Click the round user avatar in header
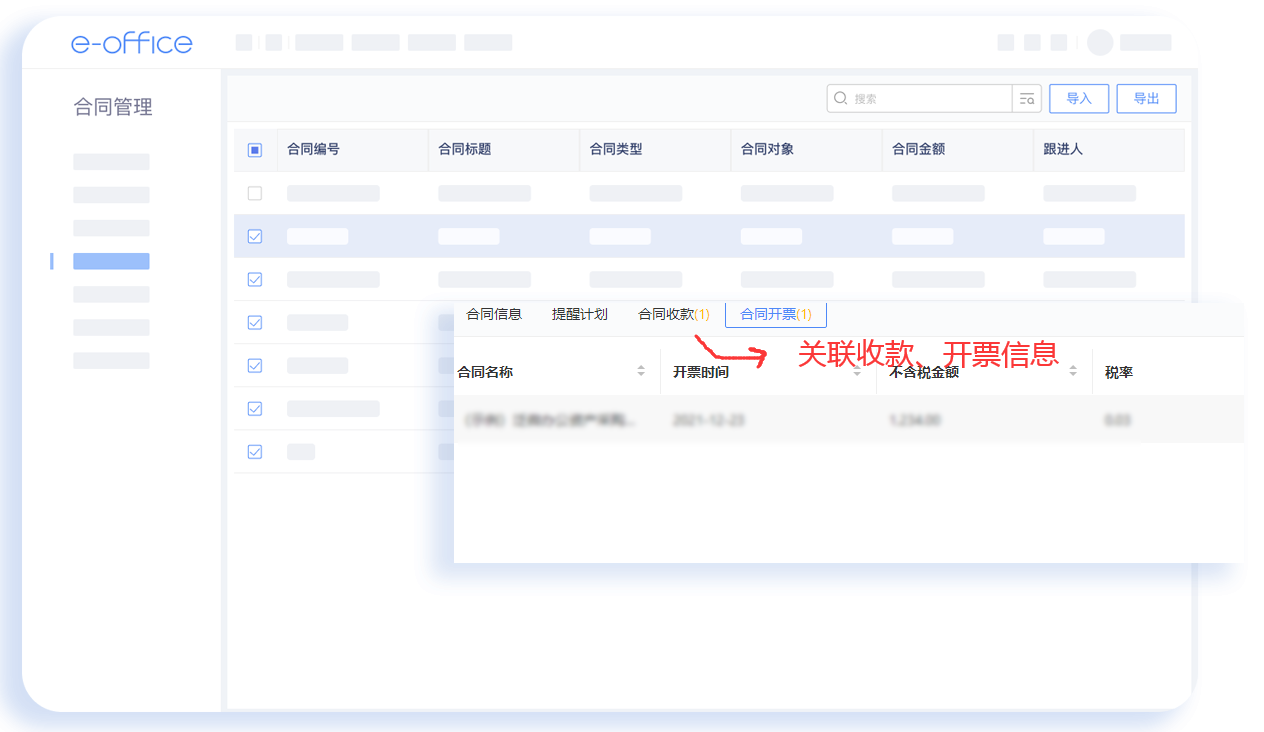Viewport: 1264px width, 732px height. [x=1100, y=42]
